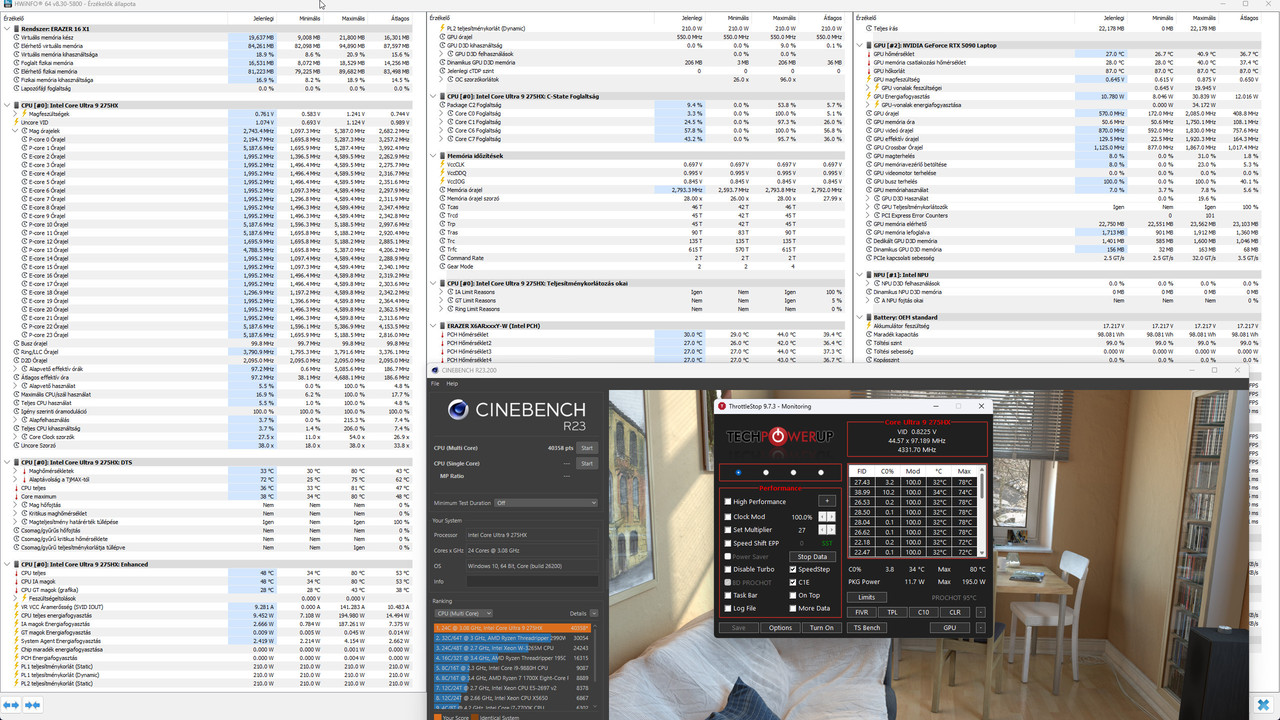Click the lightning icon beside GPU magfeszültség
This screenshot has width=1280, height=720.
point(870,79)
